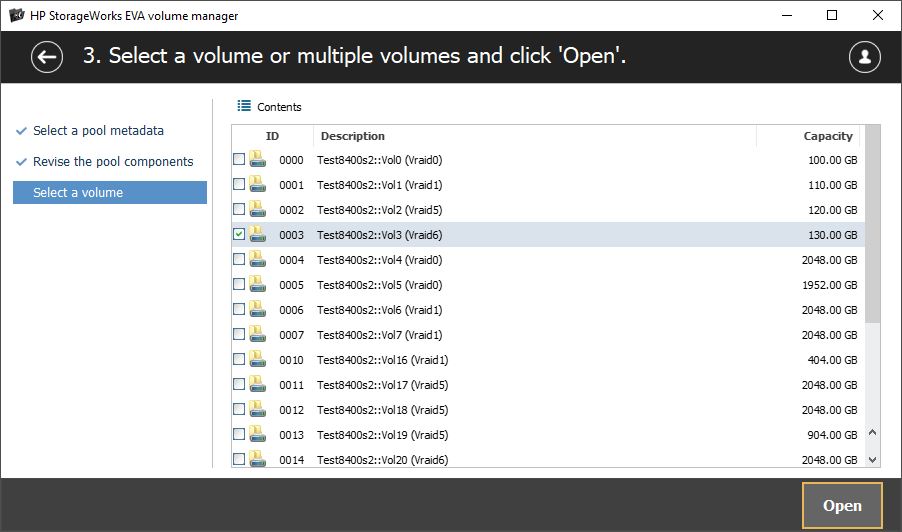Click the Contents list icon

pyautogui.click(x=244, y=106)
